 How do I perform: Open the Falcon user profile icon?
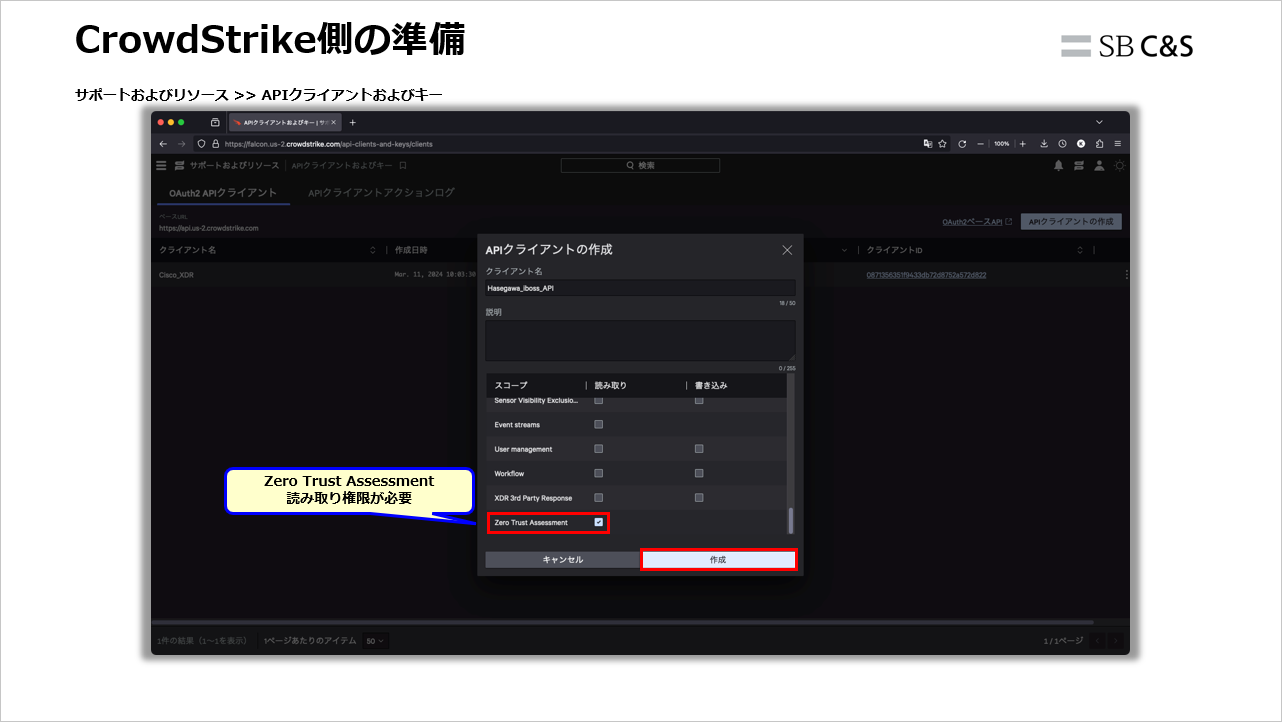click(x=1099, y=165)
